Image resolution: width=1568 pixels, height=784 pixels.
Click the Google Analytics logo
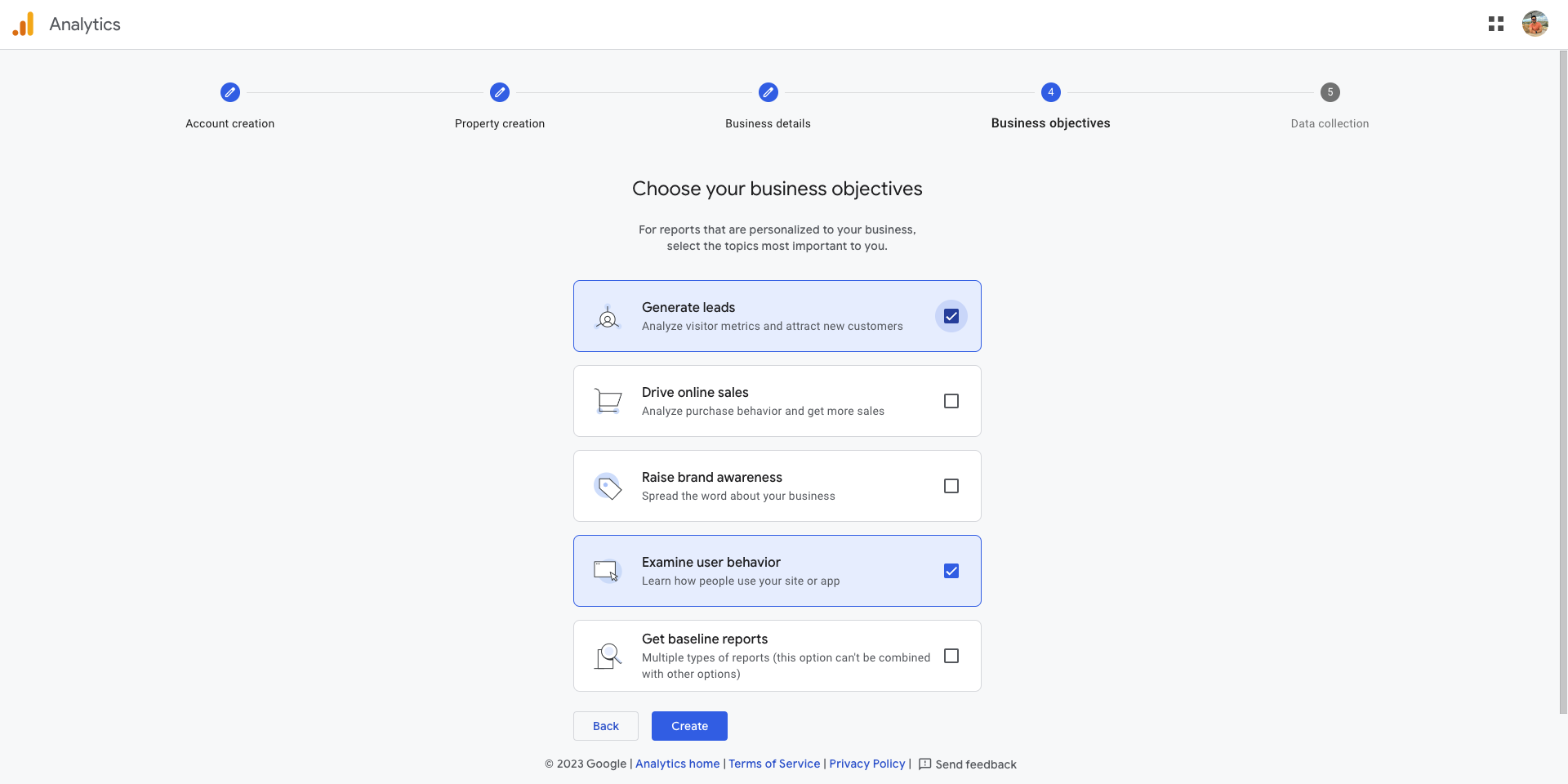[24, 24]
